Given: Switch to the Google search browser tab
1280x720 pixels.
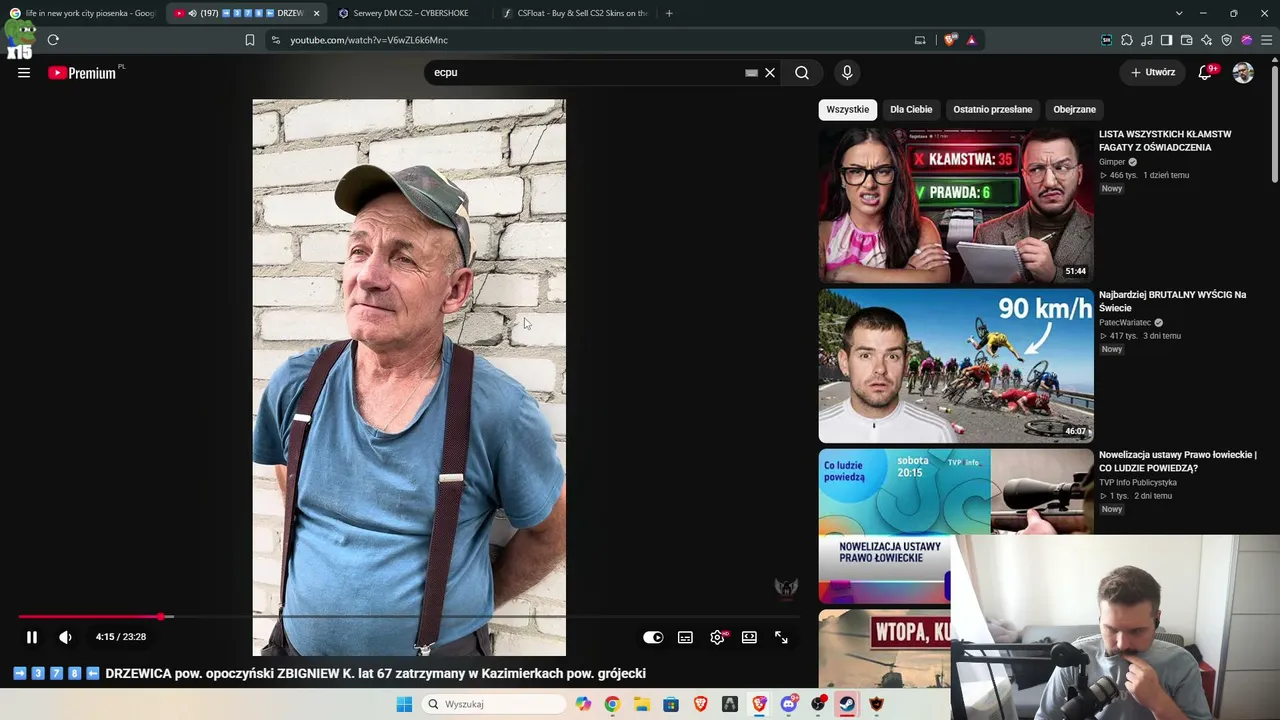Looking at the screenshot, I should pyautogui.click(x=82, y=13).
